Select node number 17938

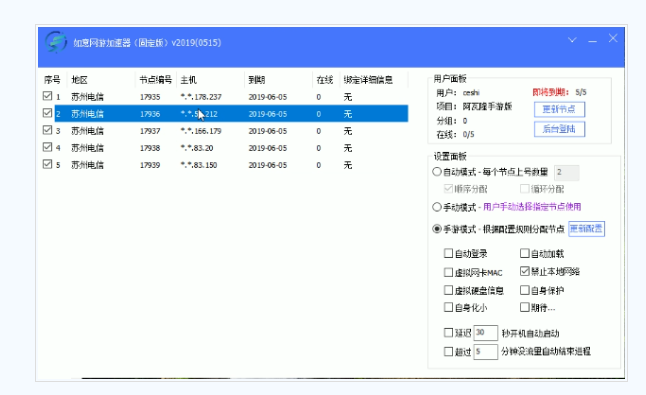pos(150,148)
